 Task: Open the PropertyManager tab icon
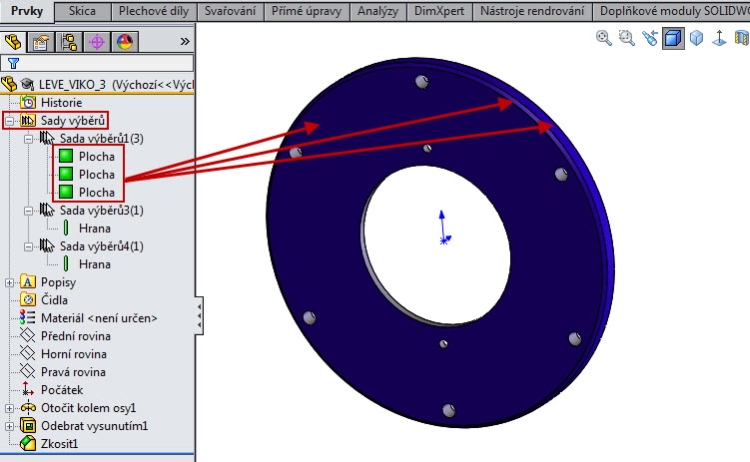tap(42, 42)
